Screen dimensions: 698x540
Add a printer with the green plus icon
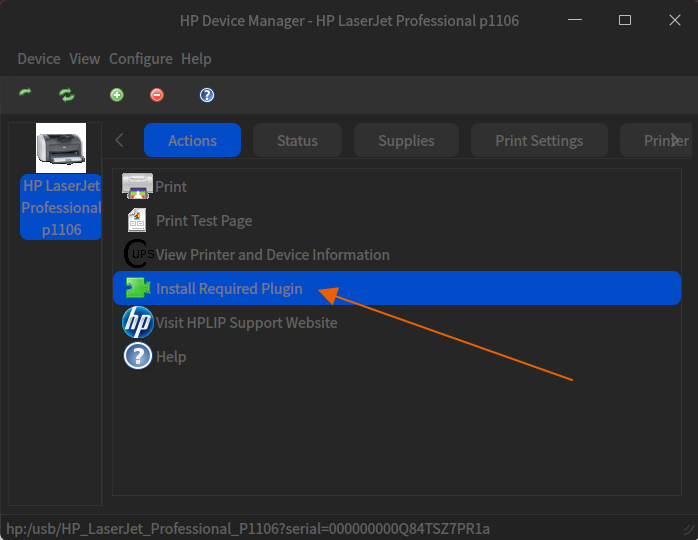point(117,95)
